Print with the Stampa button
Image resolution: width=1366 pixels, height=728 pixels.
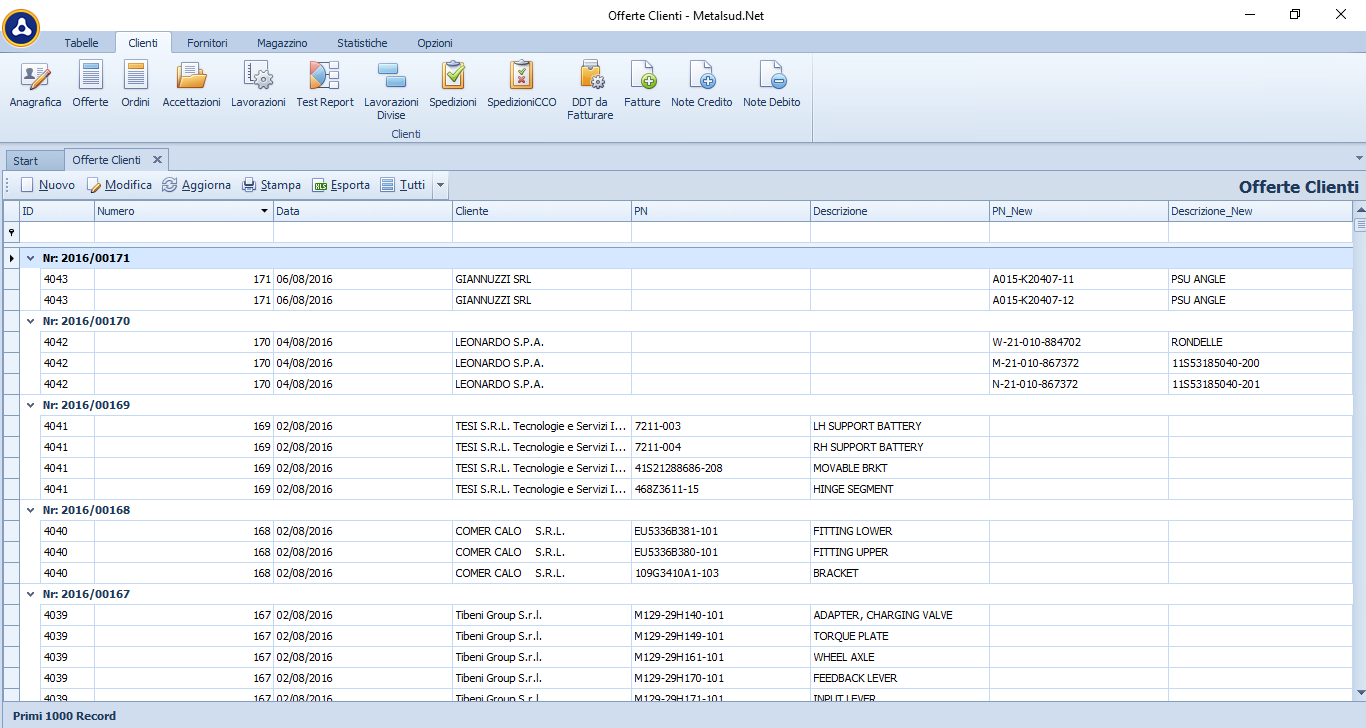coord(271,185)
